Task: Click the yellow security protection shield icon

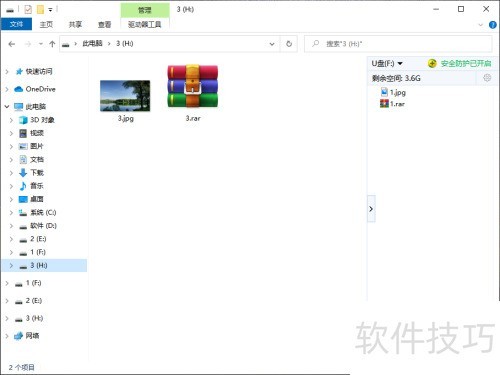Action: tap(432, 63)
